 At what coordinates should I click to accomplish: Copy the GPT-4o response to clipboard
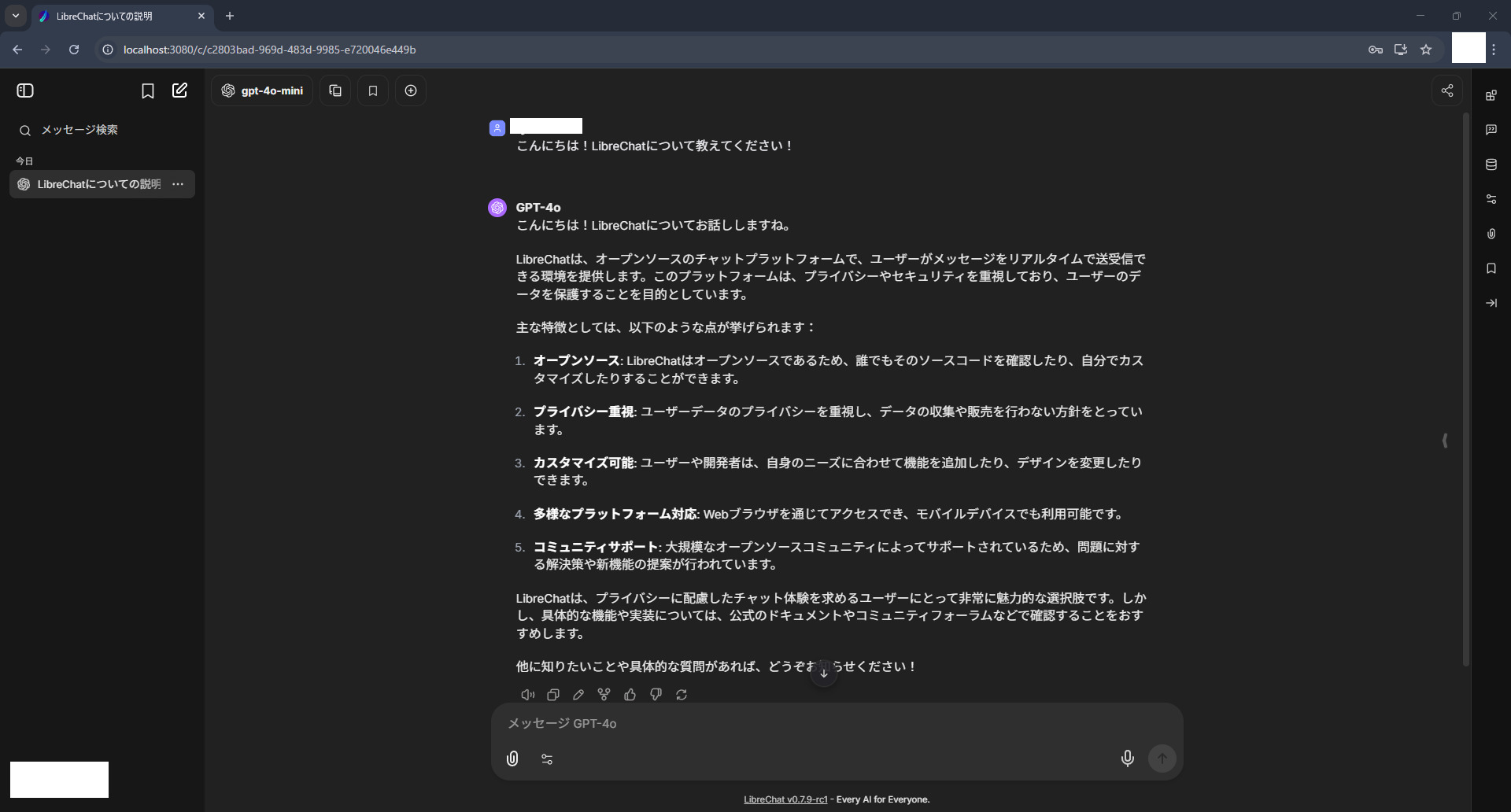tap(553, 695)
